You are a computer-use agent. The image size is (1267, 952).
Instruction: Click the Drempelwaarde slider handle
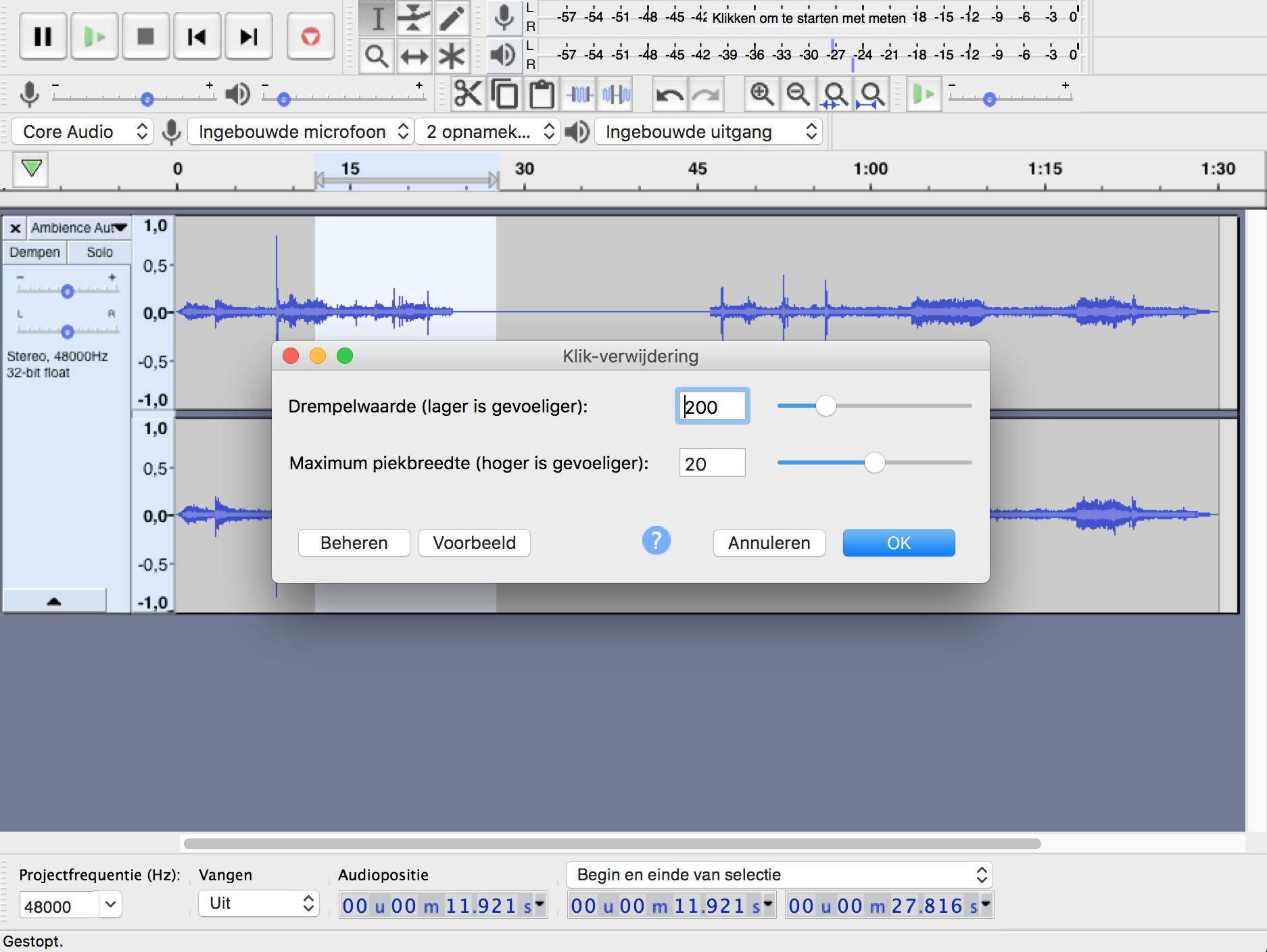click(826, 406)
